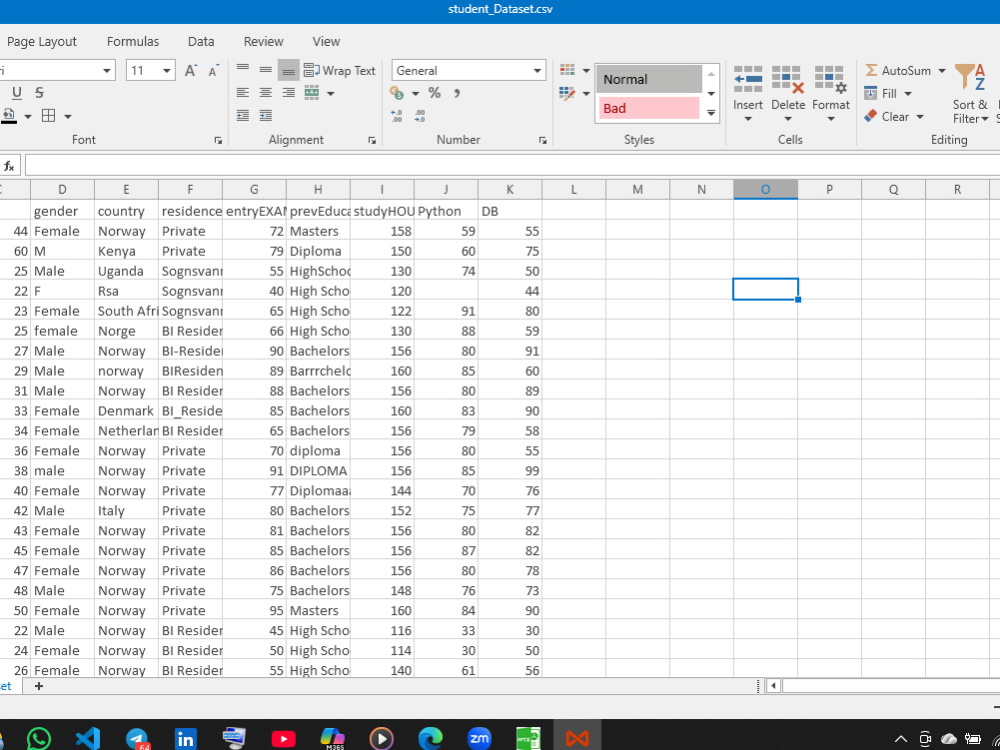
Task: Open Data ribbon tab
Action: point(201,41)
